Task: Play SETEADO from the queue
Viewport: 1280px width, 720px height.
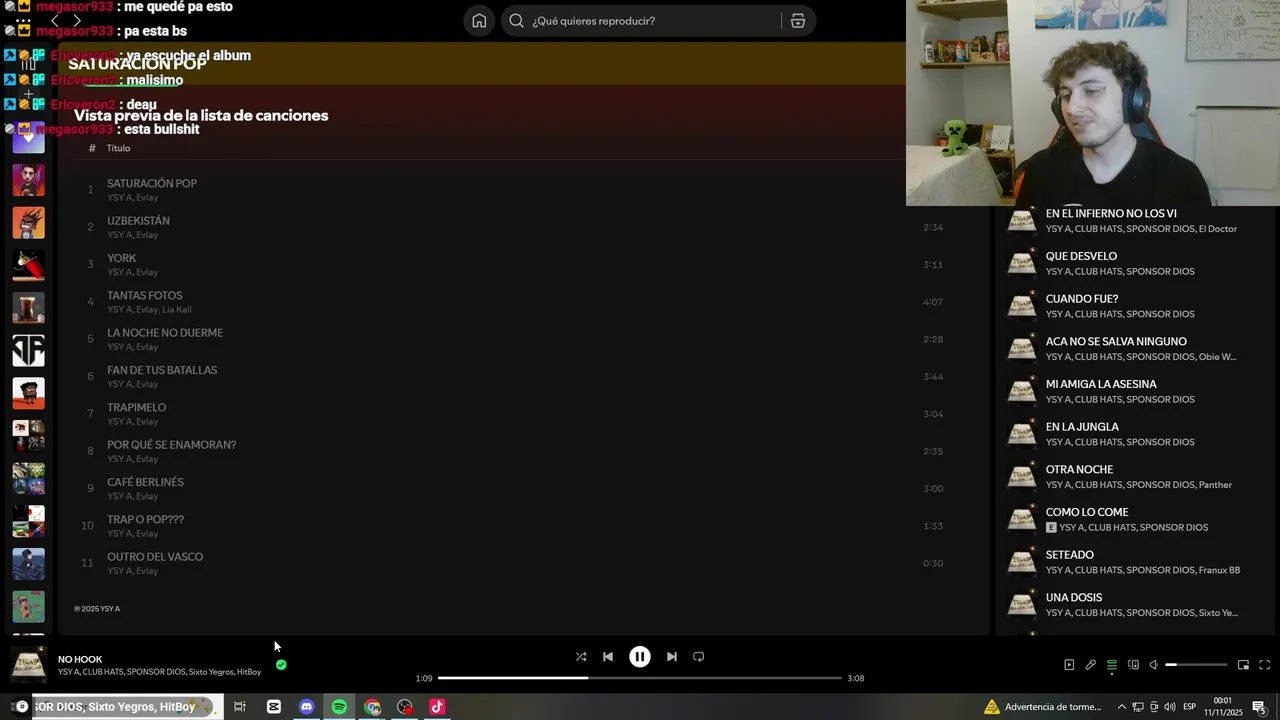Action: pos(1135,562)
